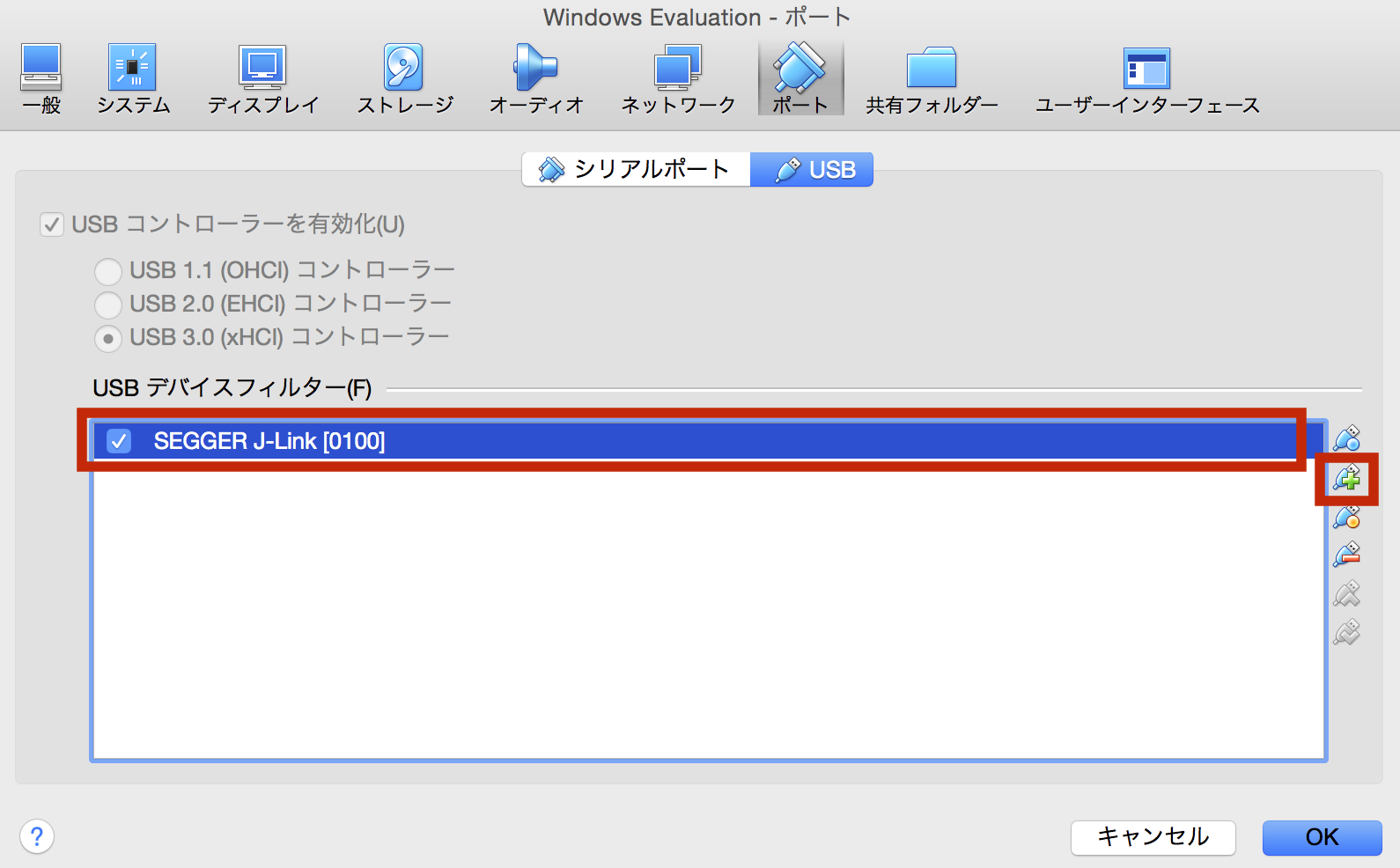Screen dimensions: 1400x868
Task: Open the ストレージ (Storage) settings section
Action: pyautogui.click(x=404, y=79)
